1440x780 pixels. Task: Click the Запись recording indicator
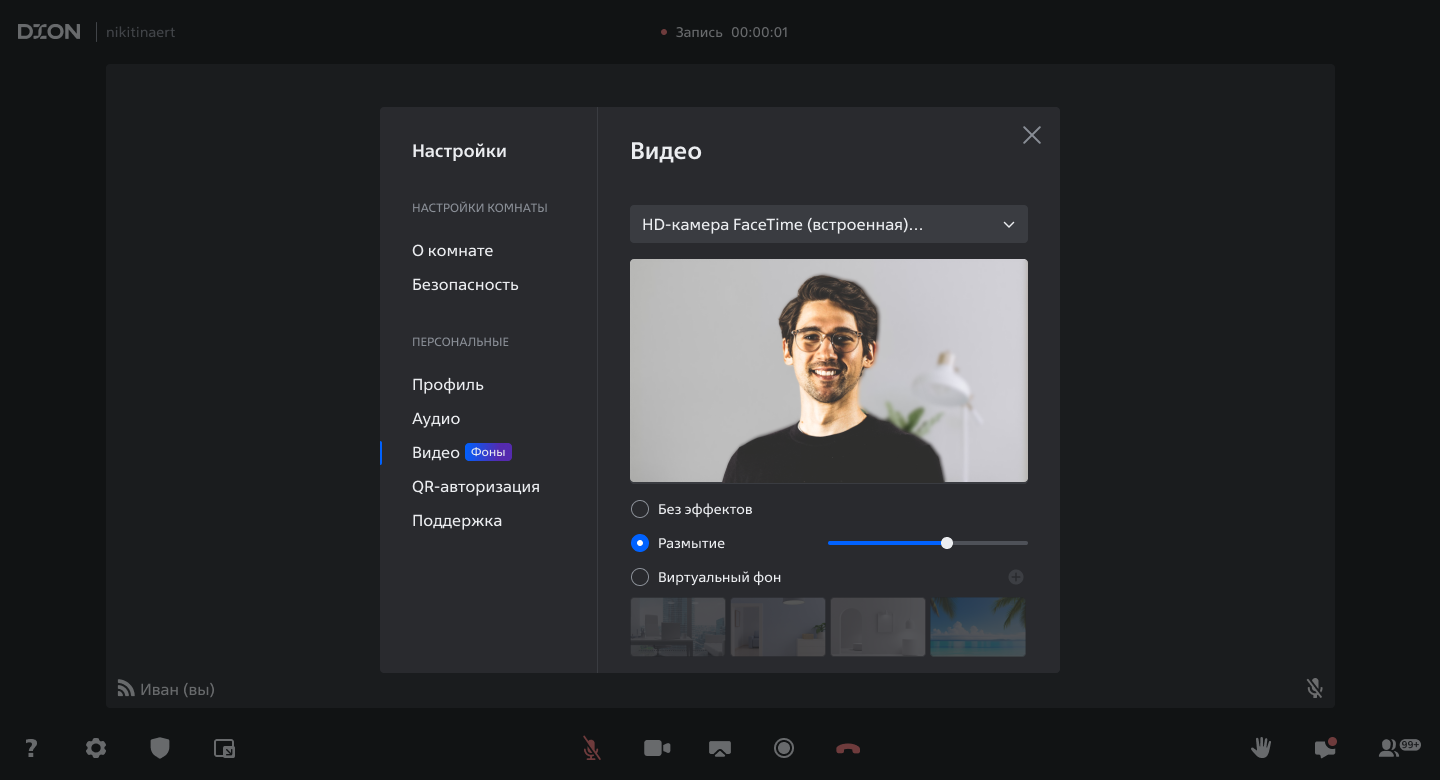coord(724,32)
